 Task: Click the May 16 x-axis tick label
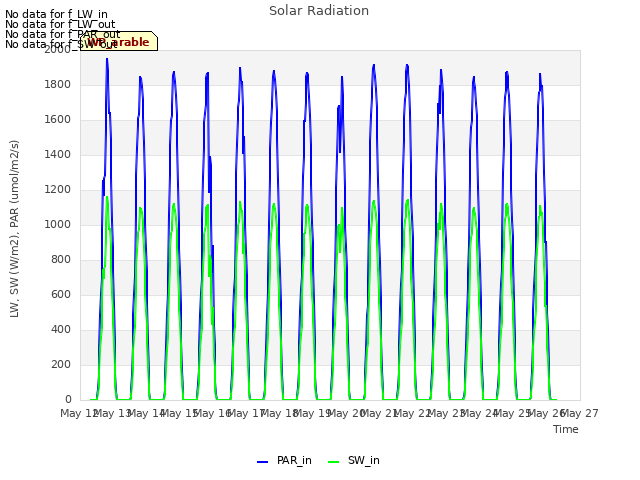point(213,413)
